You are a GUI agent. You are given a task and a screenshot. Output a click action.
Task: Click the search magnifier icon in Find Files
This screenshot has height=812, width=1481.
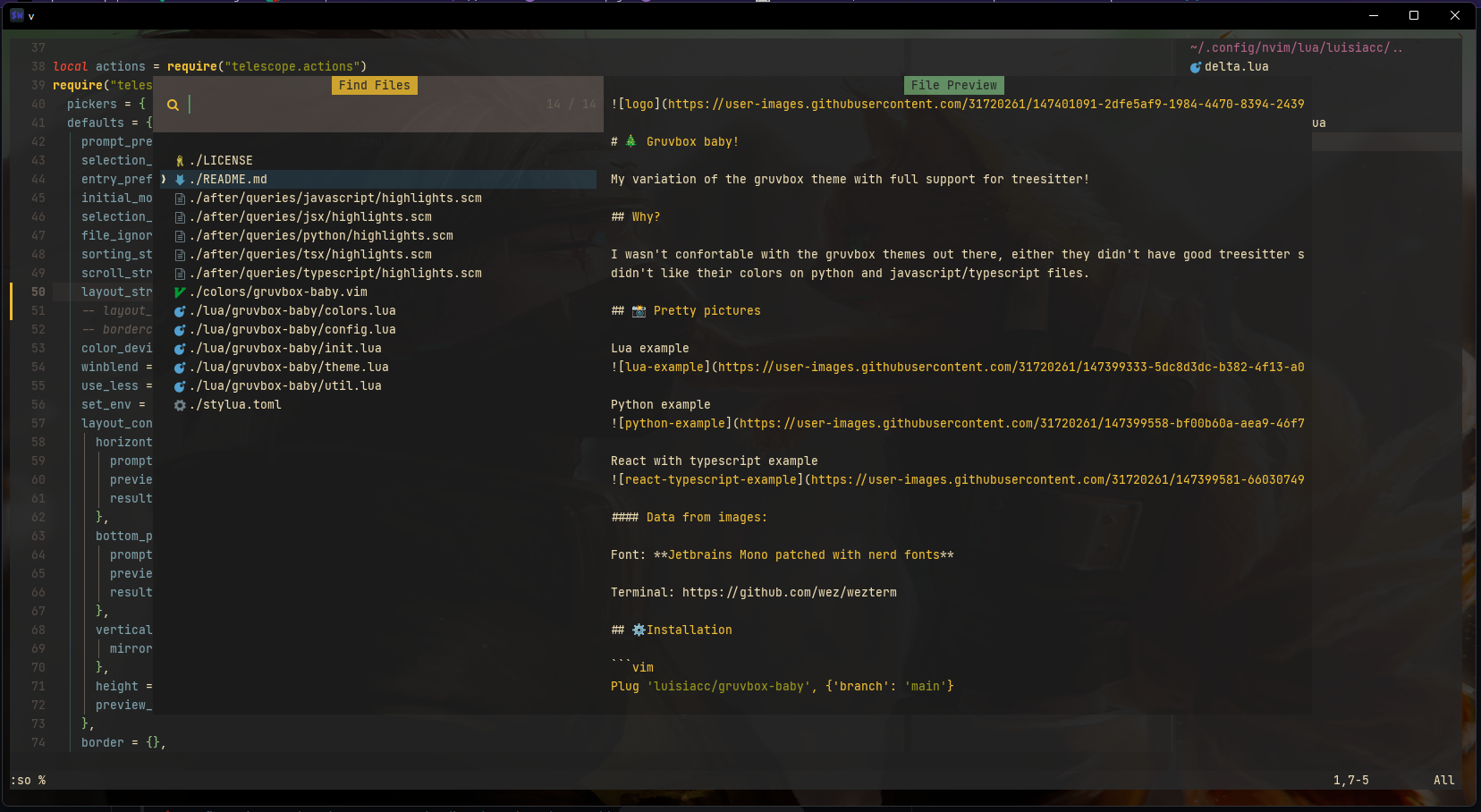pos(173,105)
